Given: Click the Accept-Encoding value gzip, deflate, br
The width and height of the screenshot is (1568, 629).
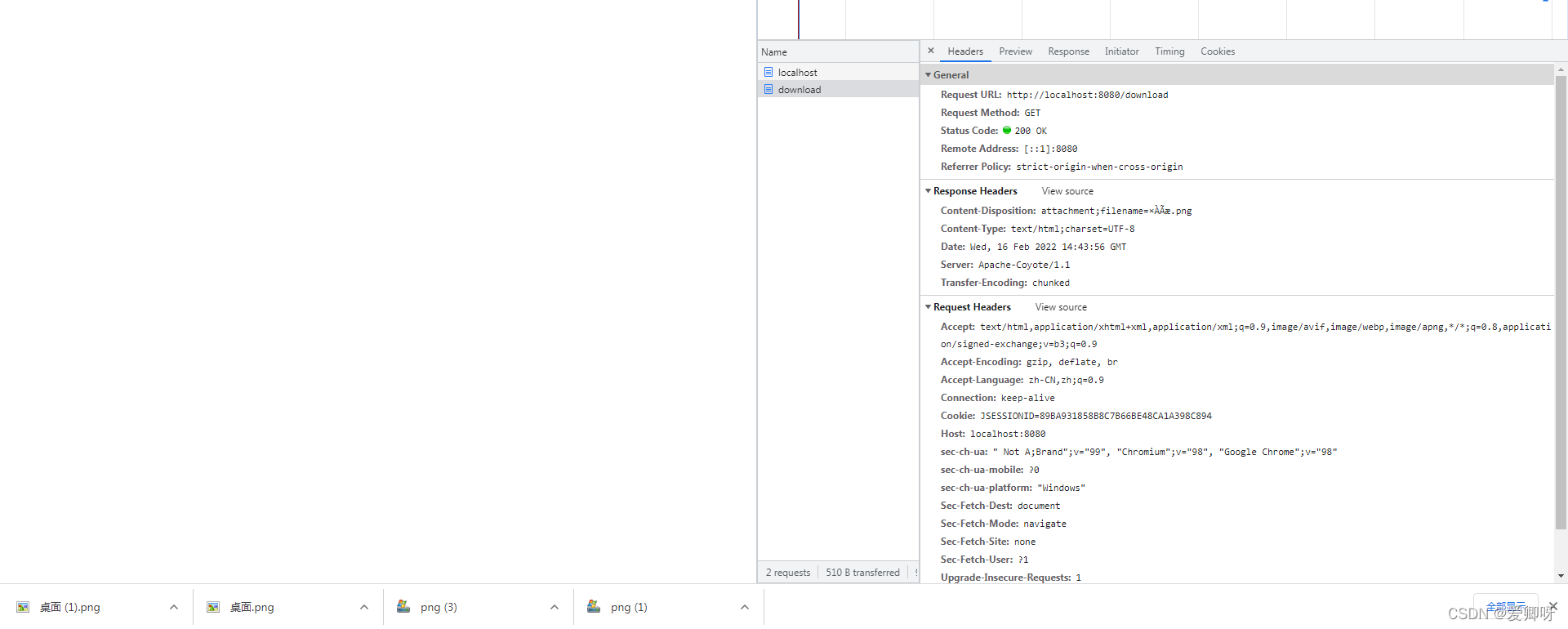Looking at the screenshot, I should click(x=1071, y=362).
